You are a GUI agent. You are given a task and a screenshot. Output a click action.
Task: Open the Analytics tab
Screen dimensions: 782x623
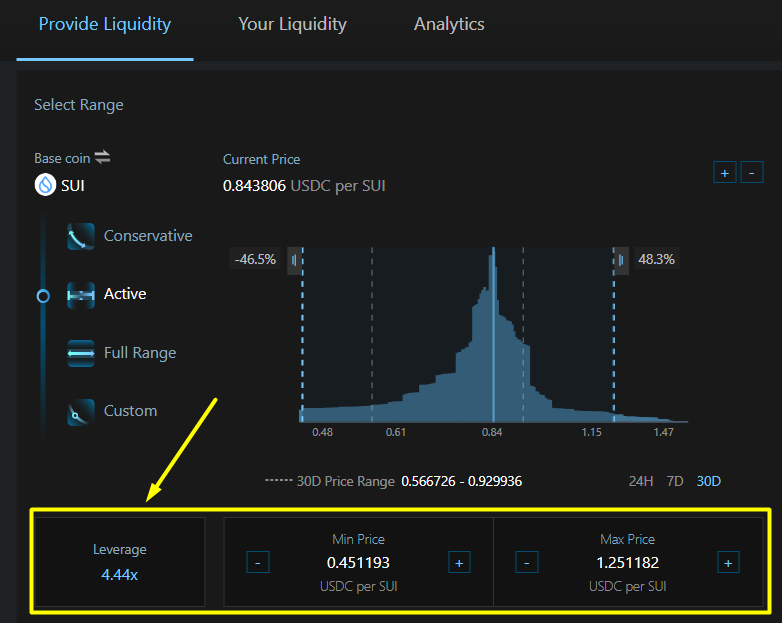tap(449, 24)
